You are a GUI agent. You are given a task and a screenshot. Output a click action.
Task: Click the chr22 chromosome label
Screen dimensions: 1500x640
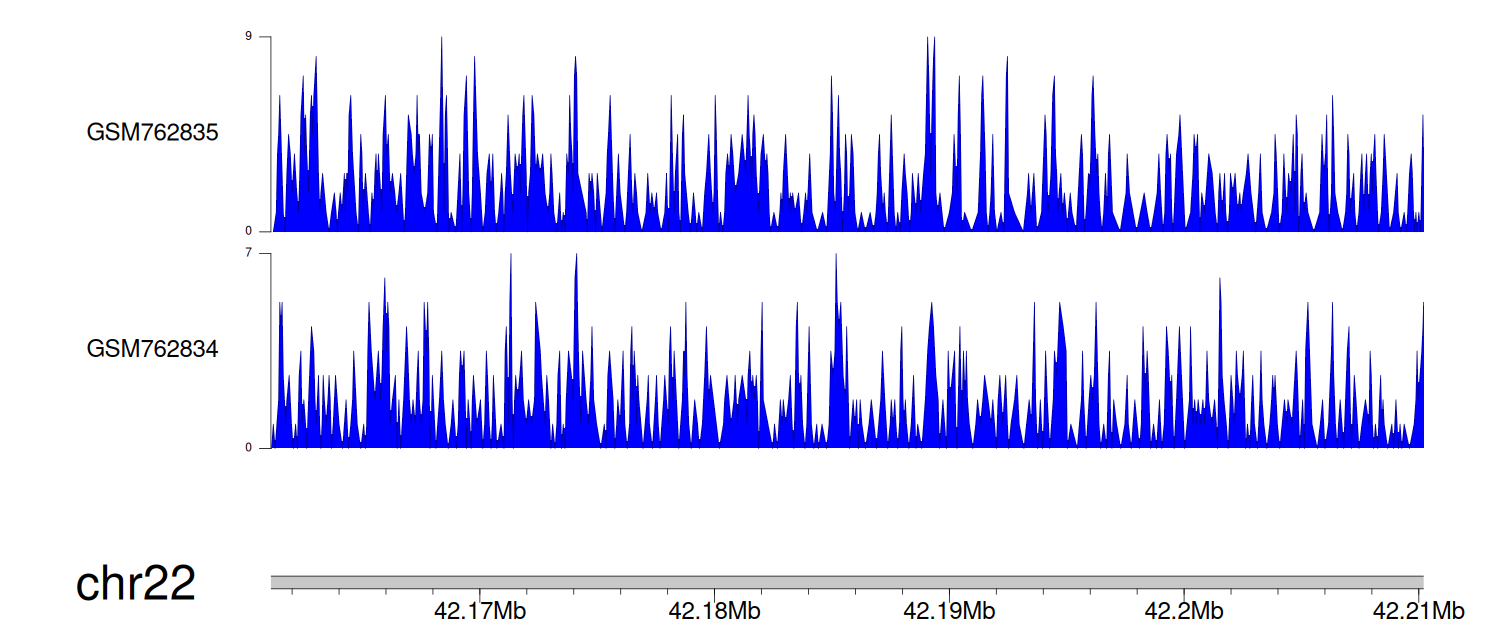pos(135,584)
